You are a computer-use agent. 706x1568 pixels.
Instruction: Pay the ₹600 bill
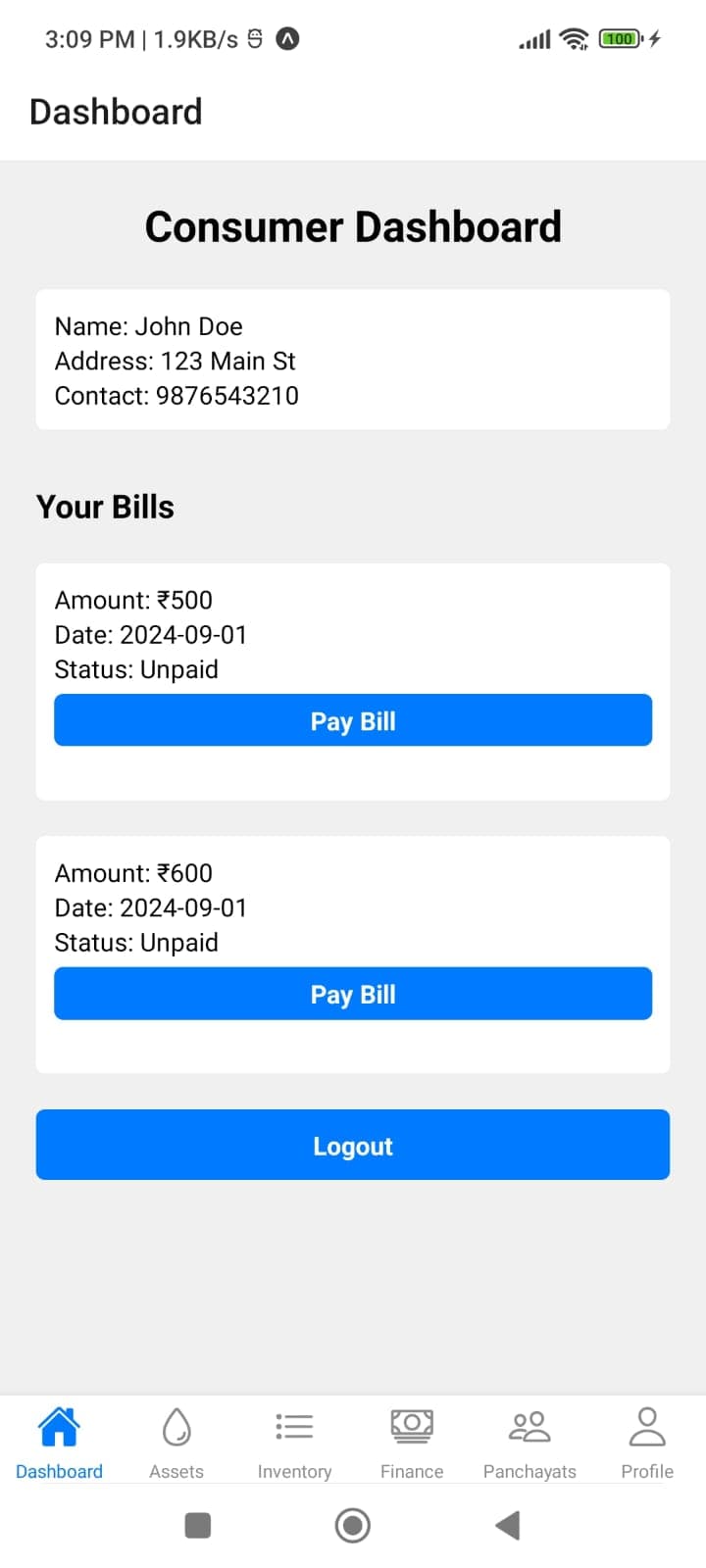pos(353,994)
